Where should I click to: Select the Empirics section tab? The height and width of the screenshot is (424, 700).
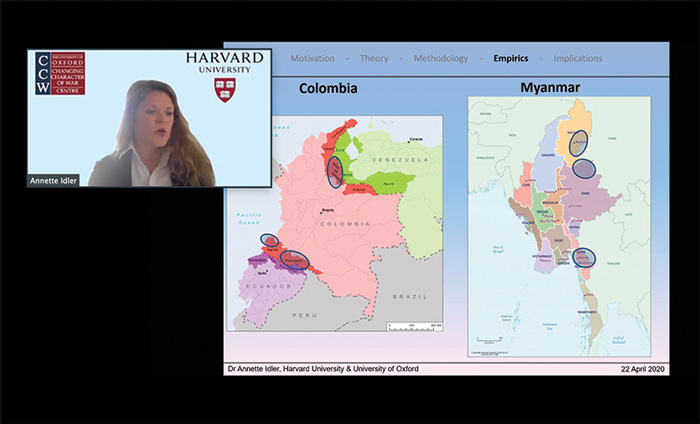(x=511, y=58)
